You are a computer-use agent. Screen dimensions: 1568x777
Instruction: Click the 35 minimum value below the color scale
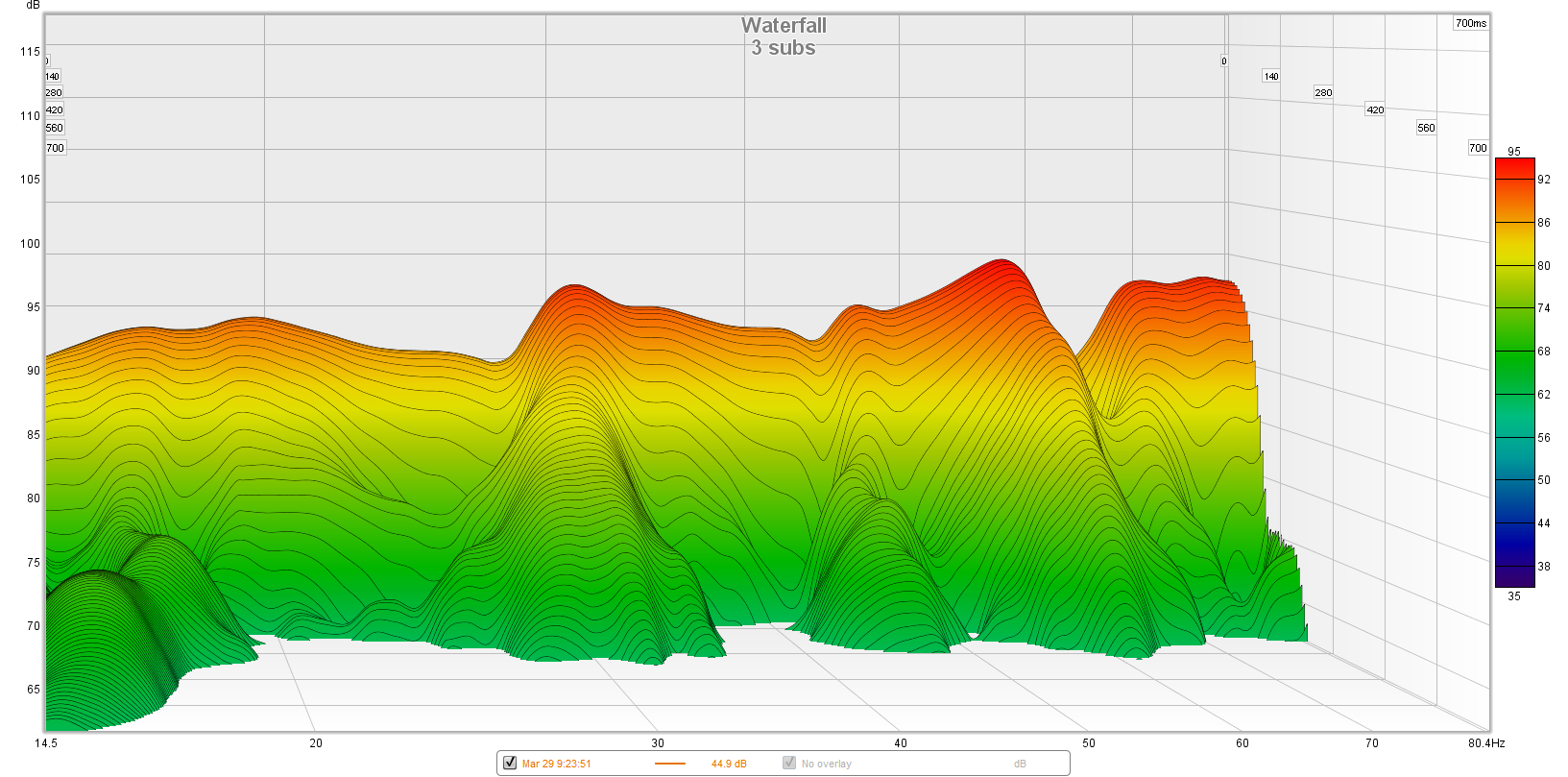click(1514, 596)
